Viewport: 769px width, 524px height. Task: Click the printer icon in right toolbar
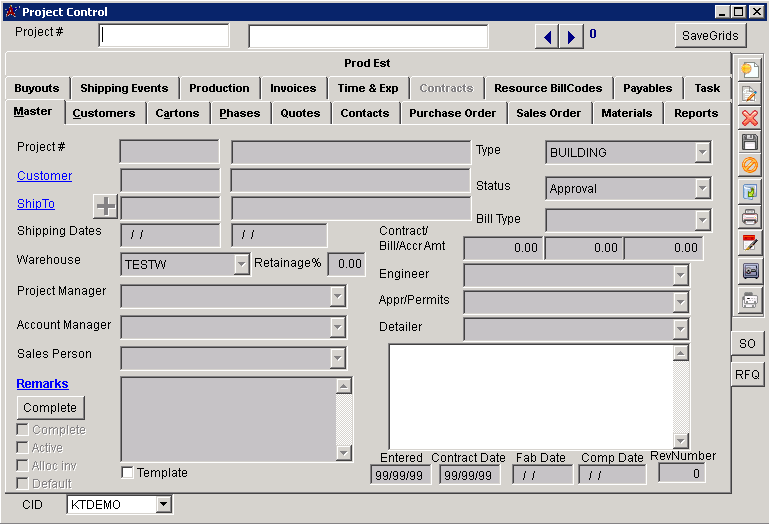(x=749, y=216)
